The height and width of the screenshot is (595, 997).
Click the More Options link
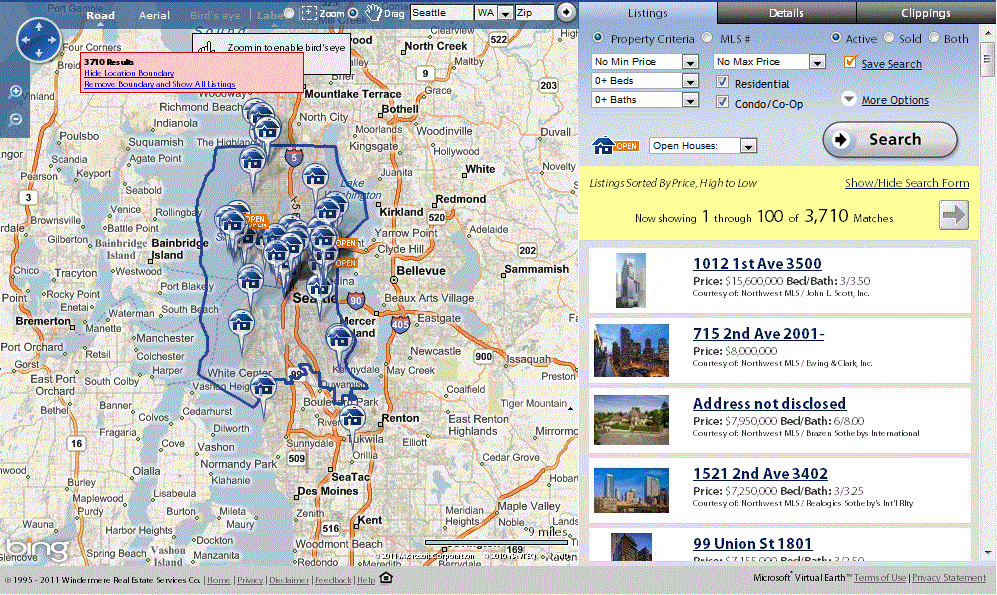(895, 100)
